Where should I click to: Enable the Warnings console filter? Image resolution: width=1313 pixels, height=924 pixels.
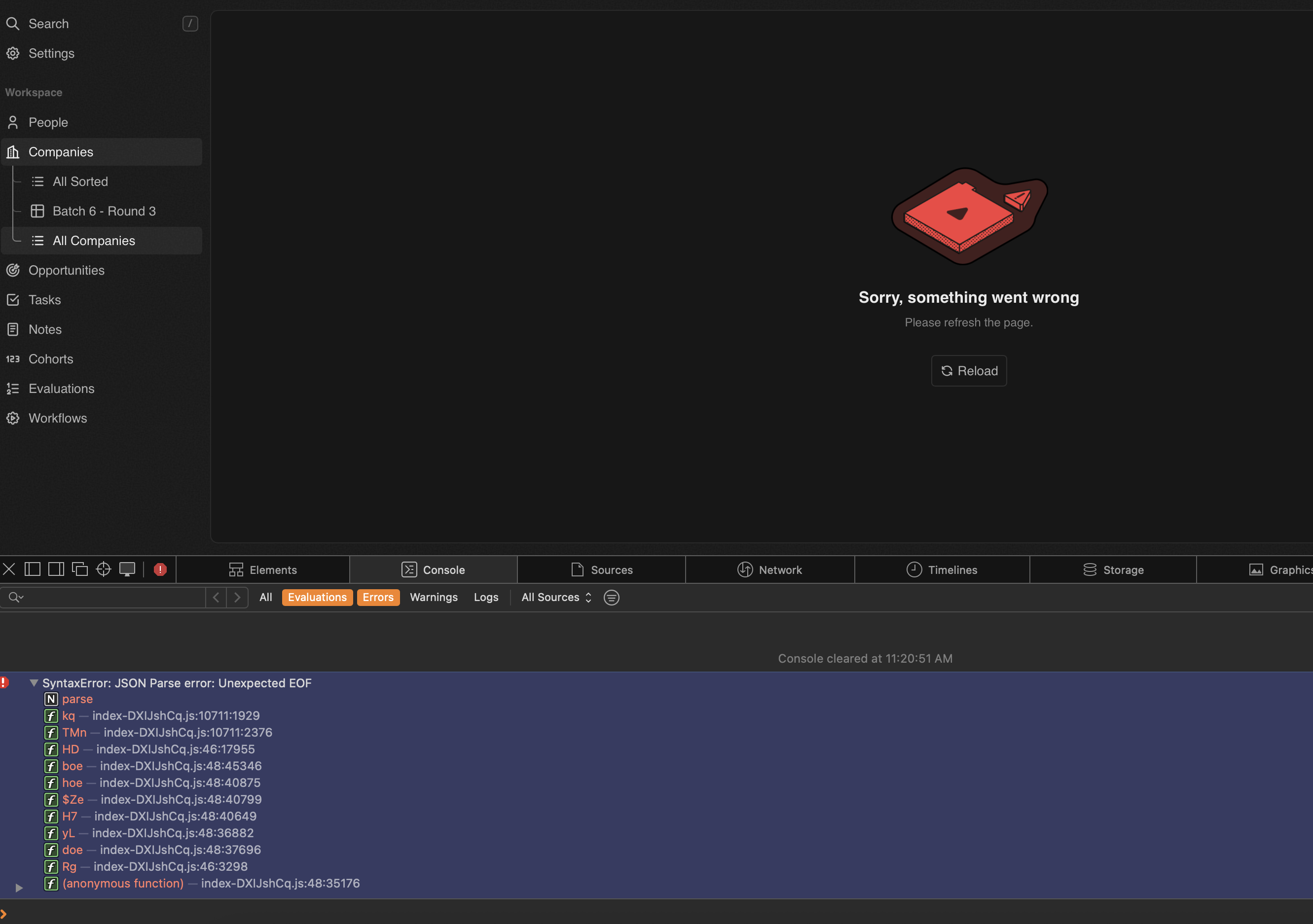click(x=434, y=598)
